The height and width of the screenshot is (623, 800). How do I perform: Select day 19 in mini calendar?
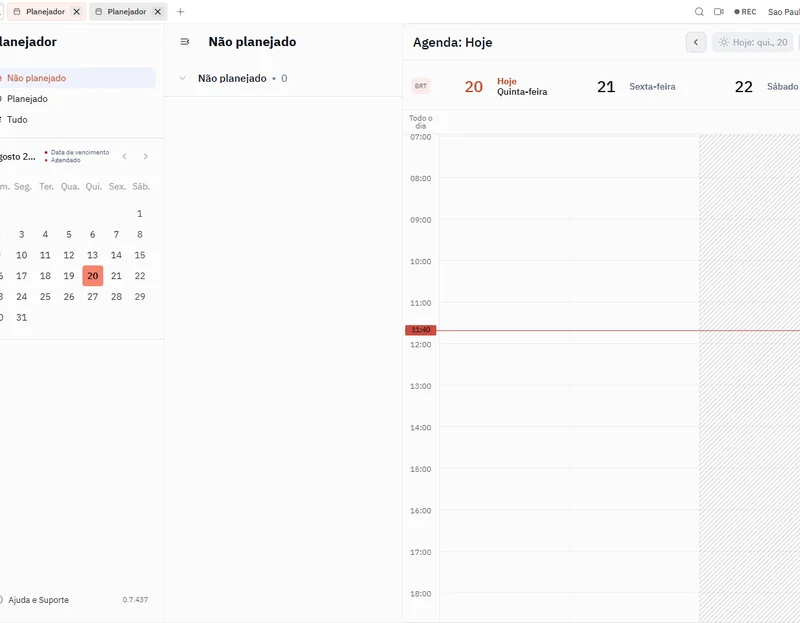[x=69, y=276]
